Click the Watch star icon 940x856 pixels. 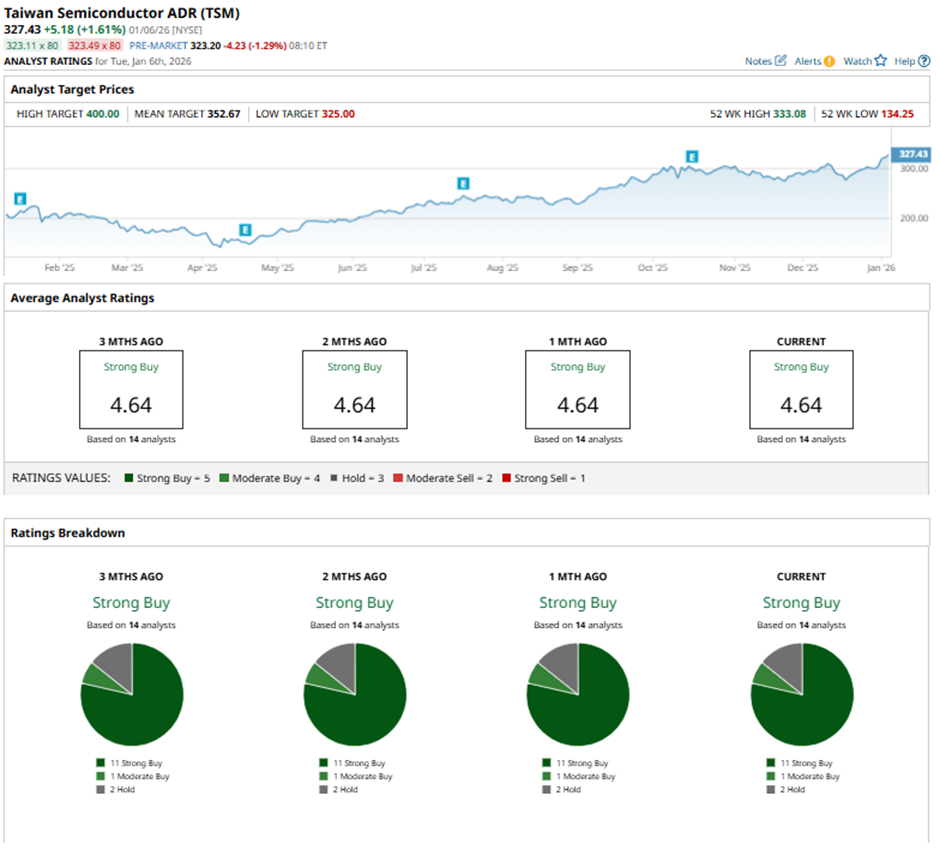coord(880,61)
